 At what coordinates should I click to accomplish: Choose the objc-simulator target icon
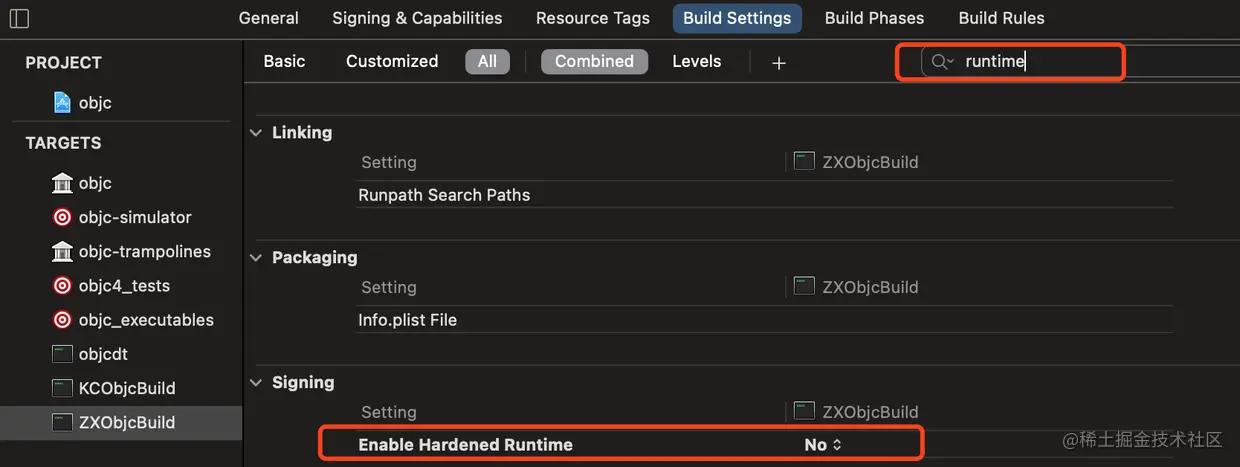(x=62, y=217)
